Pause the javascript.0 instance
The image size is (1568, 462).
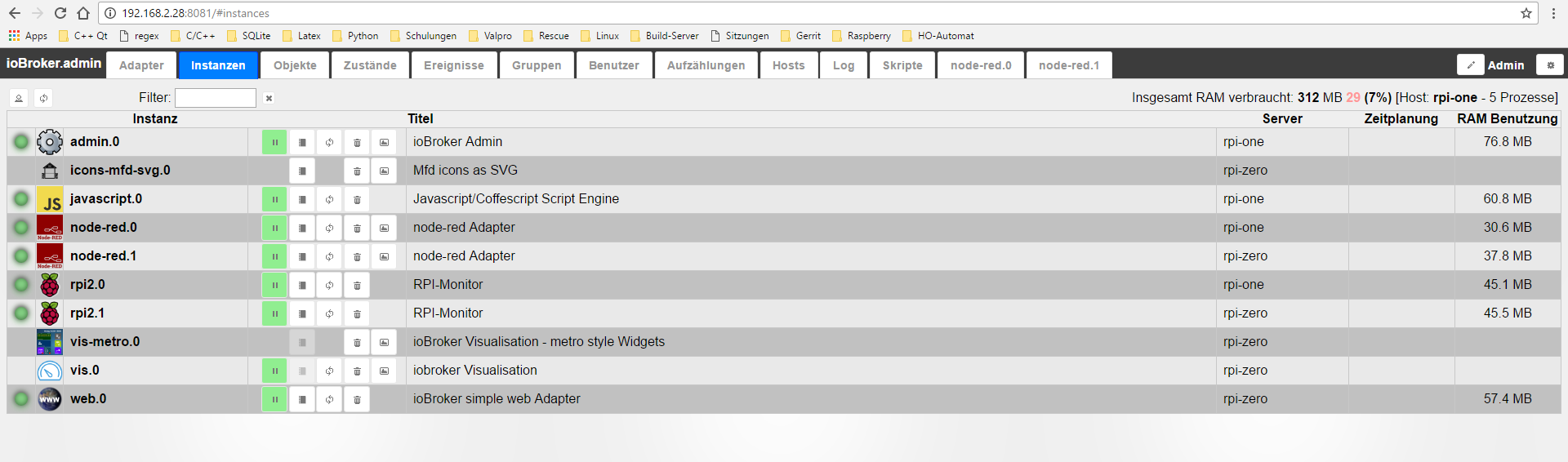[274, 199]
